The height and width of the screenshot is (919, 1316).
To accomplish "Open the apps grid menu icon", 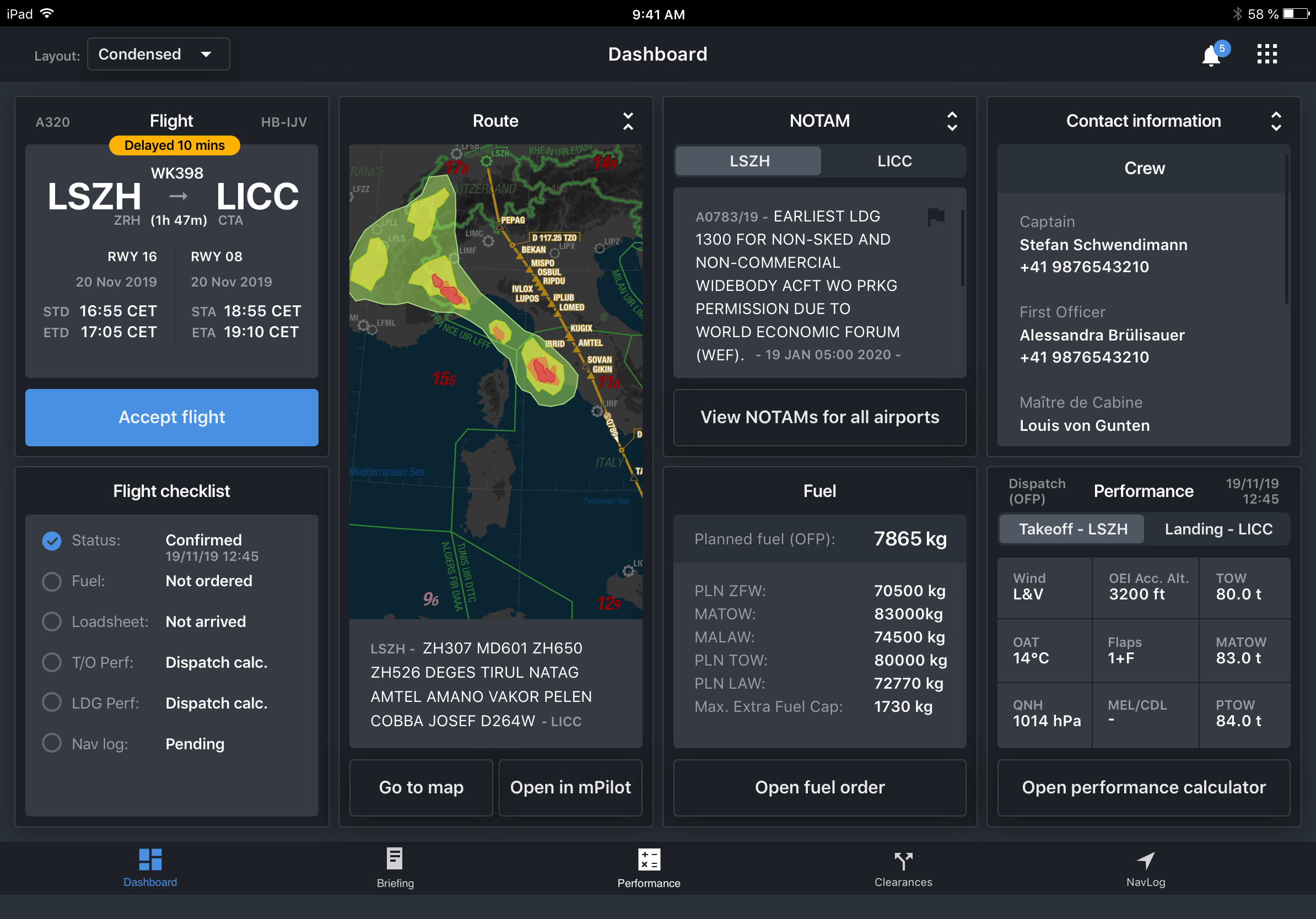I will (x=1267, y=55).
